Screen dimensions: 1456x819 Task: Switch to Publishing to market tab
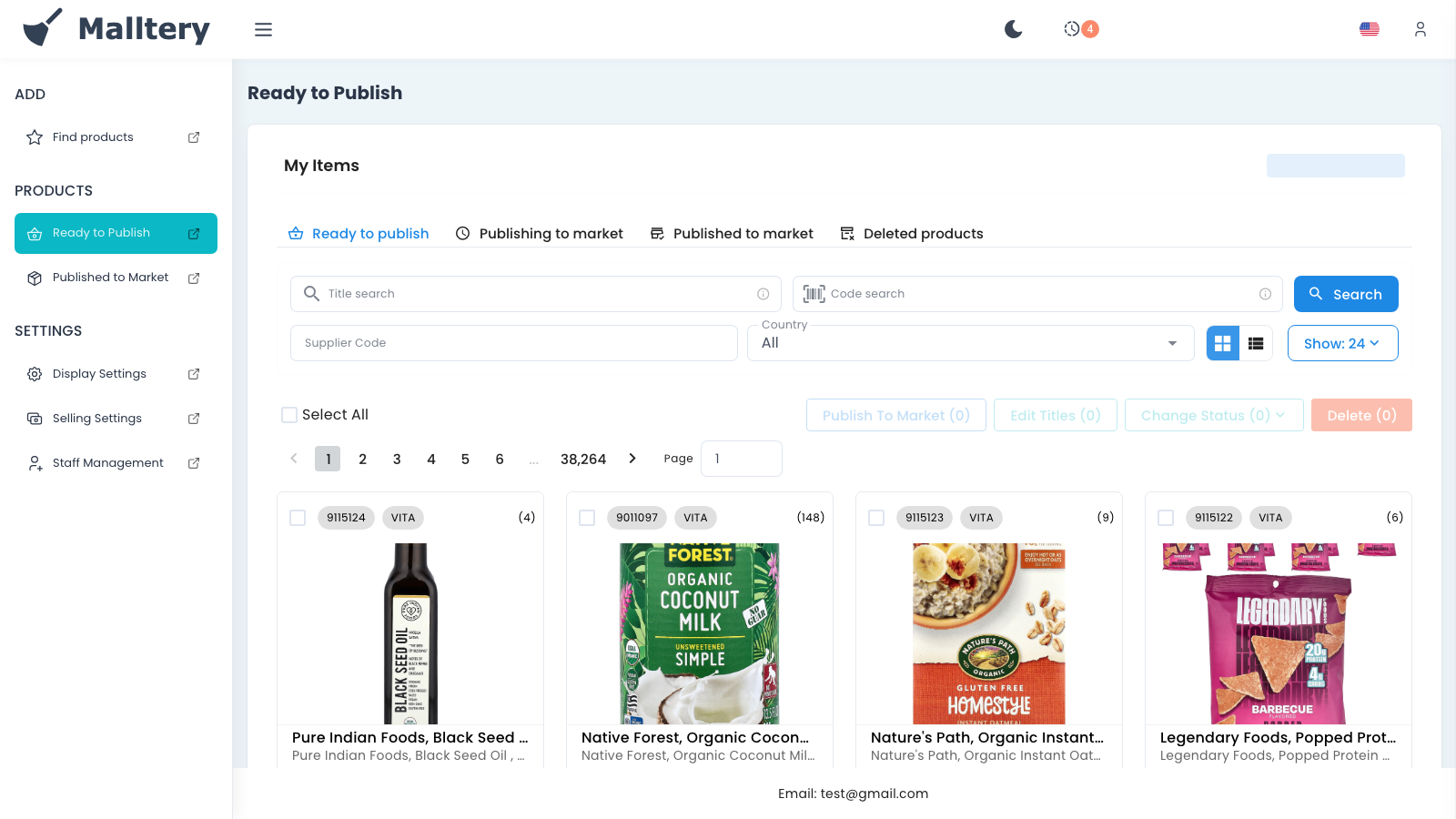[x=539, y=234]
